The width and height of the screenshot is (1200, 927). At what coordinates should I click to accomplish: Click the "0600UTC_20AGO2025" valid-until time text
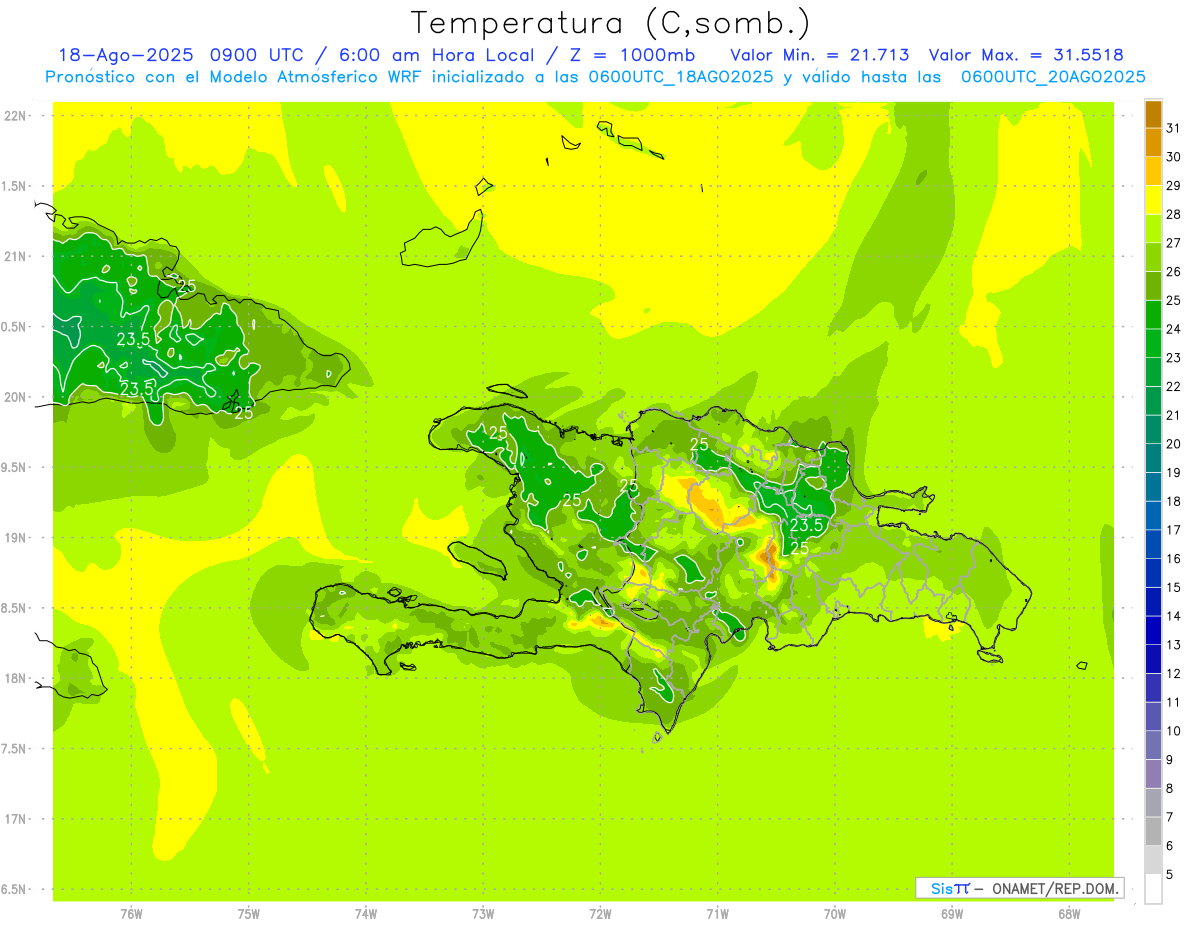[1052, 77]
